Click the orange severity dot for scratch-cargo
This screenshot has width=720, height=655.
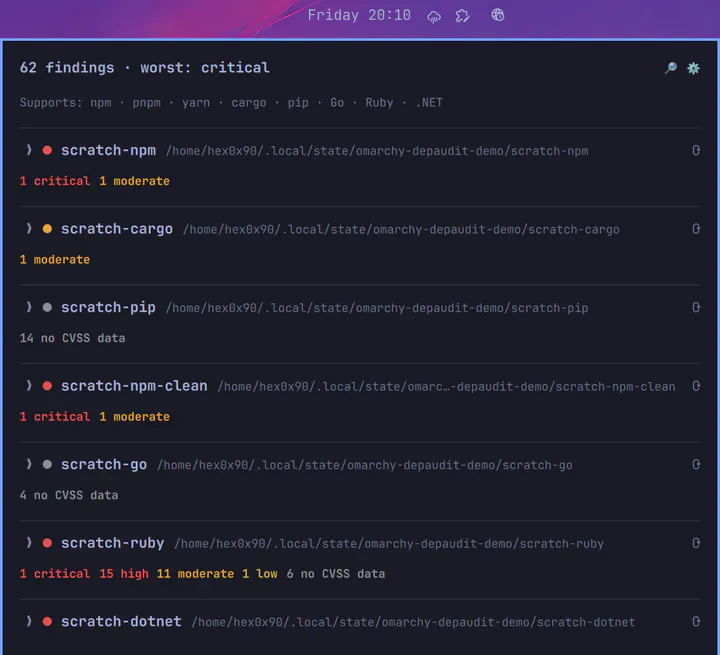(47, 229)
